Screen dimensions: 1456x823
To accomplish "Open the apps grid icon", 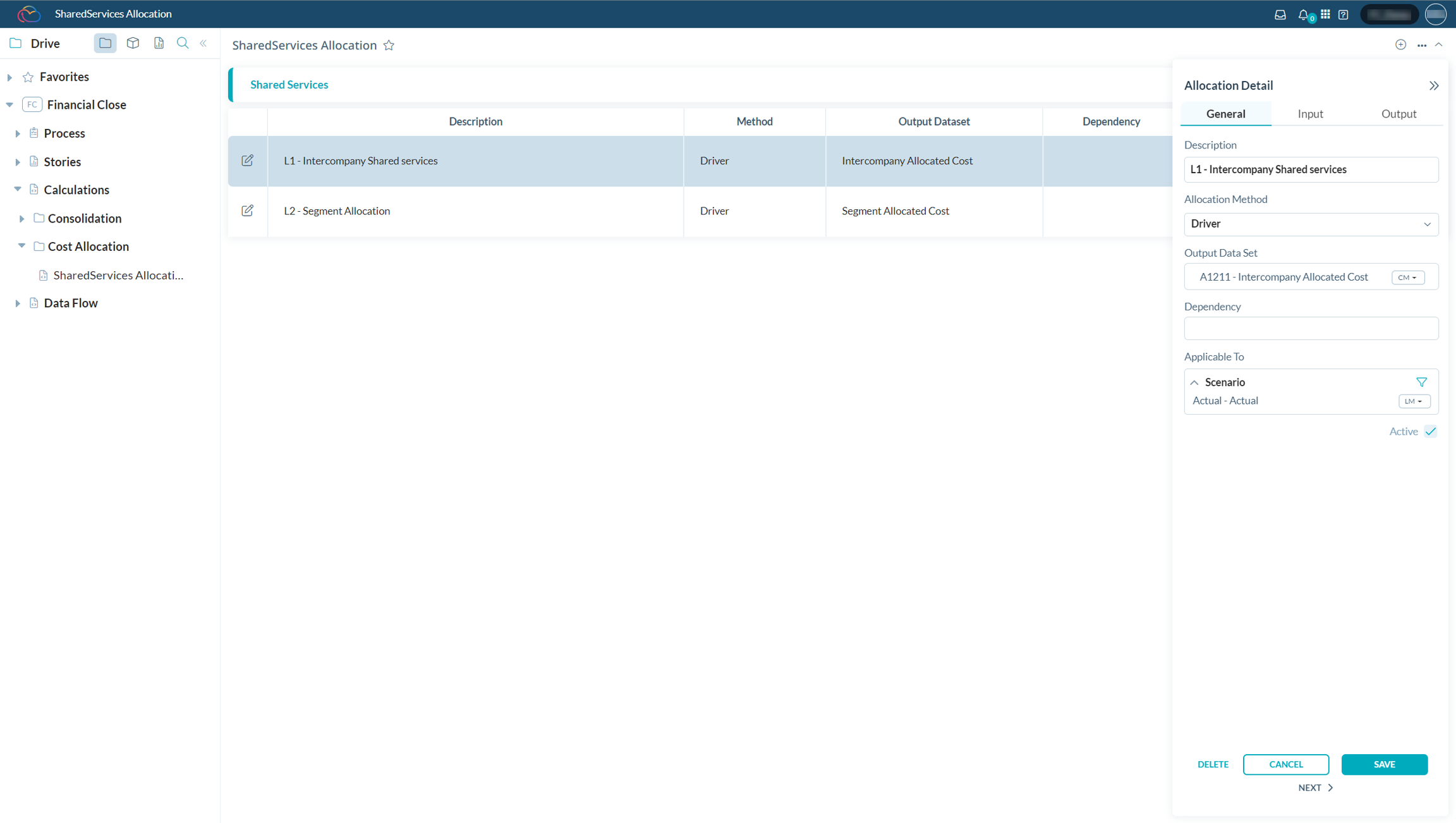I will pyautogui.click(x=1325, y=15).
